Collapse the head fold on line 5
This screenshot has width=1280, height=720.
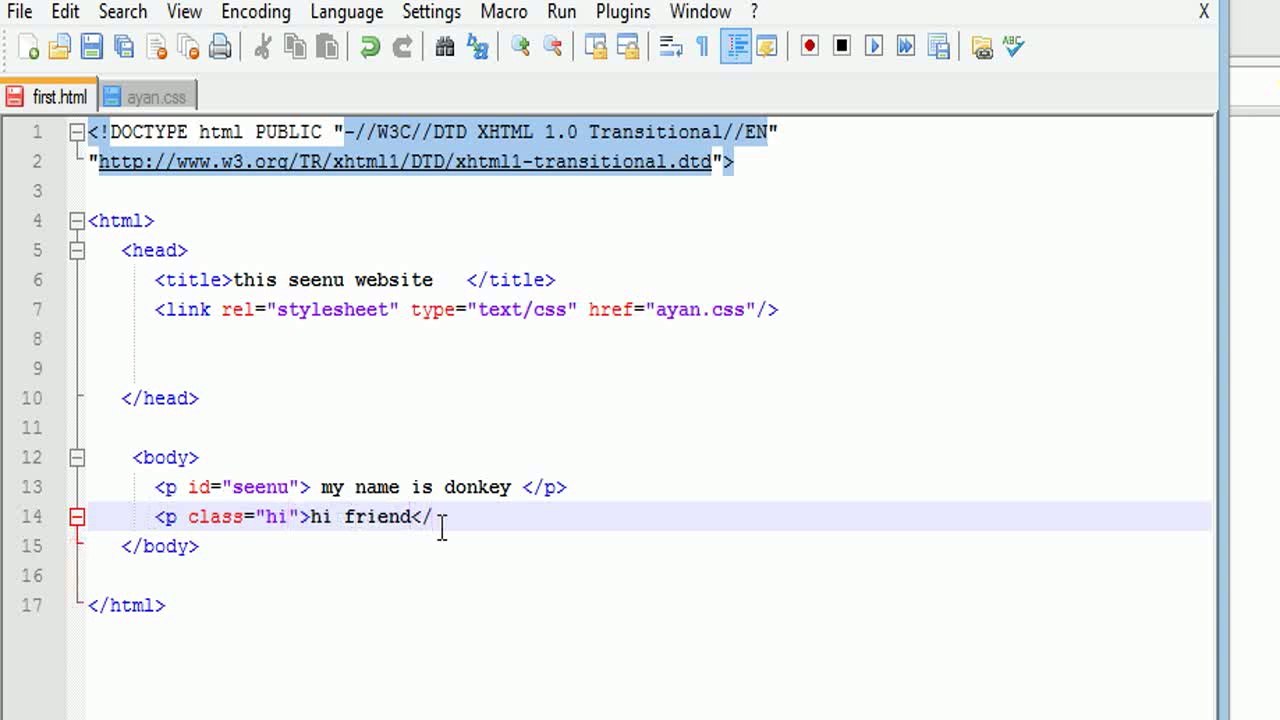pos(77,250)
